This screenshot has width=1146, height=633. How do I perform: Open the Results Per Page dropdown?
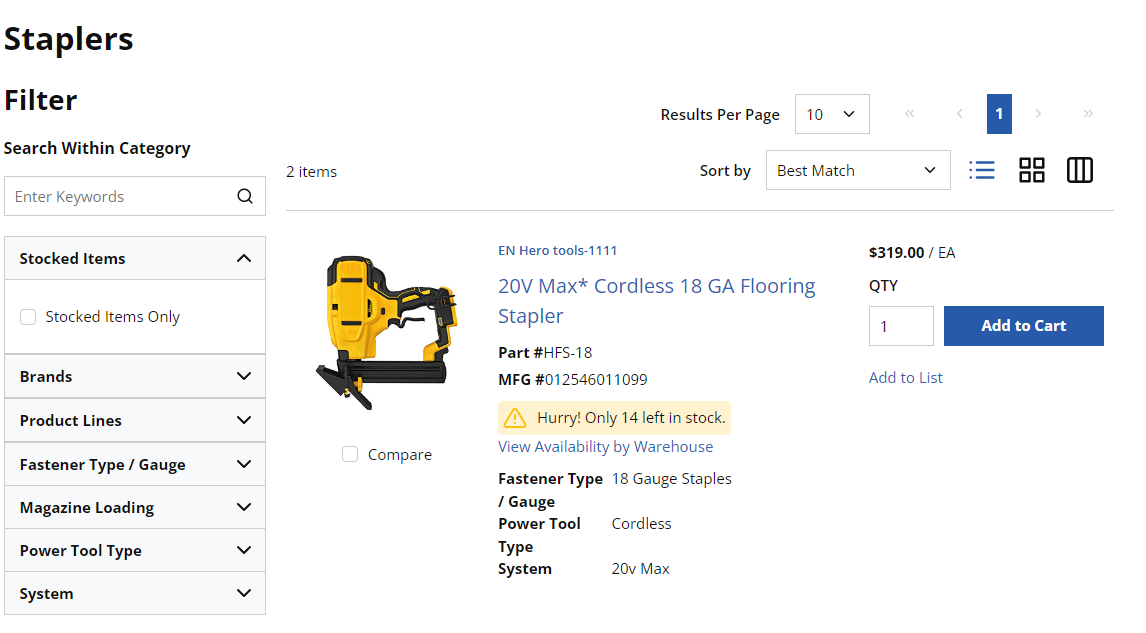tap(832, 114)
